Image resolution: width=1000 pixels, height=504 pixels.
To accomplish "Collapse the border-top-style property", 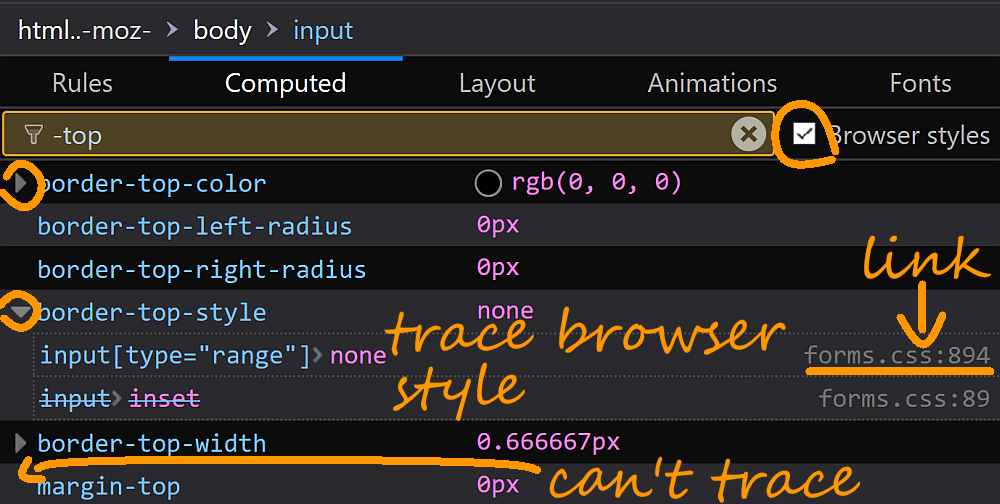I will [x=20, y=312].
